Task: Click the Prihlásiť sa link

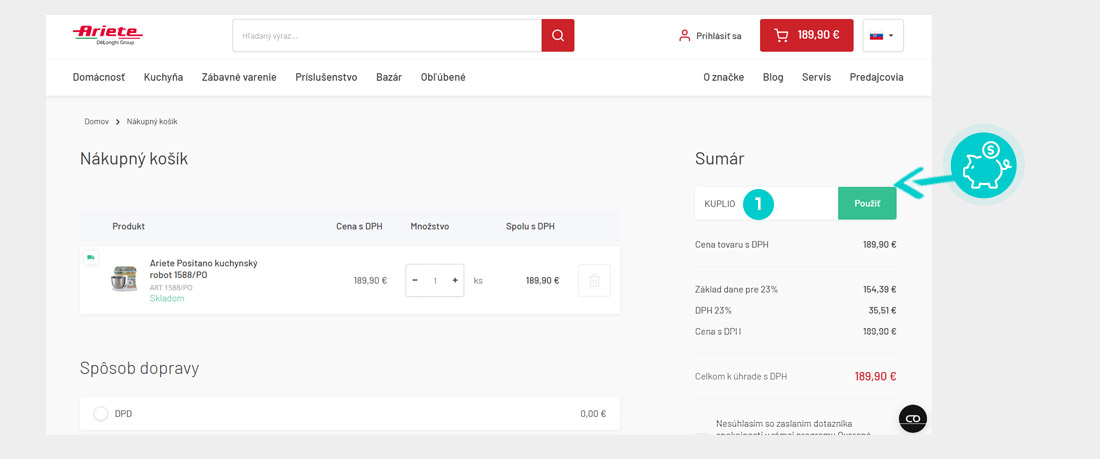Action: click(718, 36)
